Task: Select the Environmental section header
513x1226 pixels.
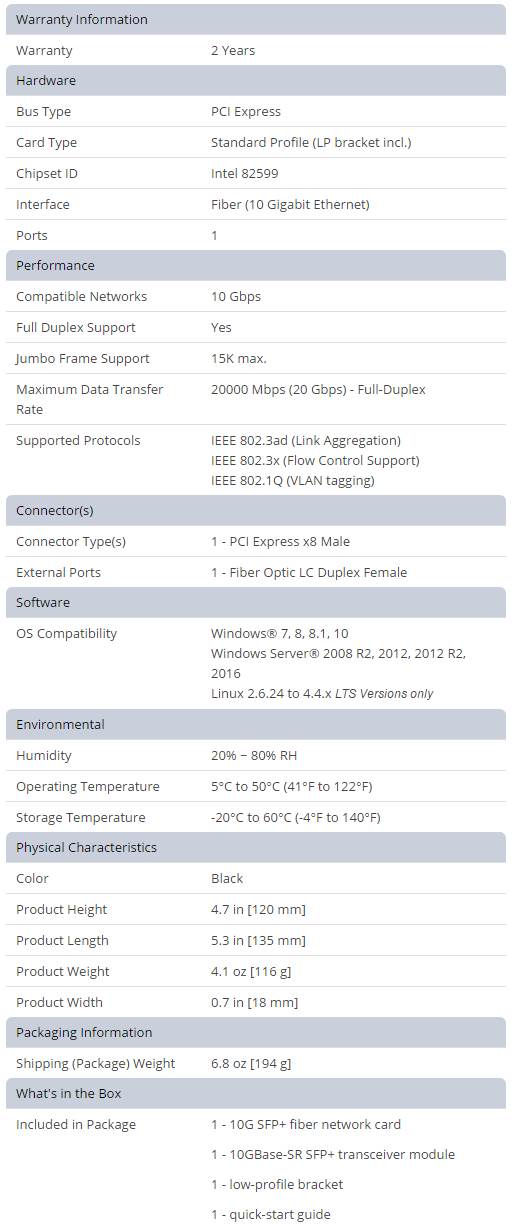Action: click(x=256, y=724)
